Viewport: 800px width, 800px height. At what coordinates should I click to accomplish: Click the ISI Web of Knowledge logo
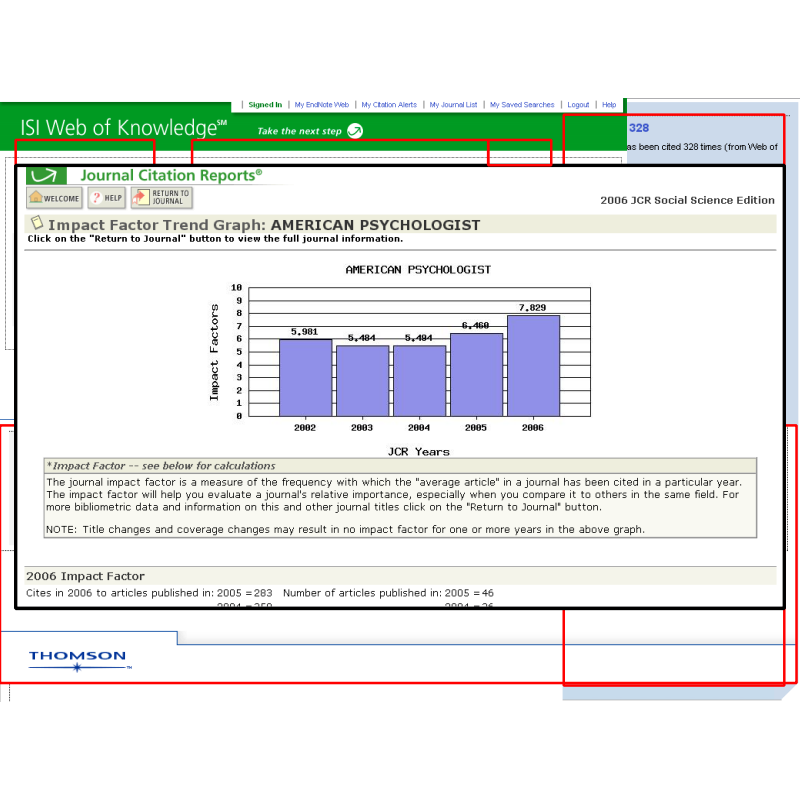click(123, 128)
